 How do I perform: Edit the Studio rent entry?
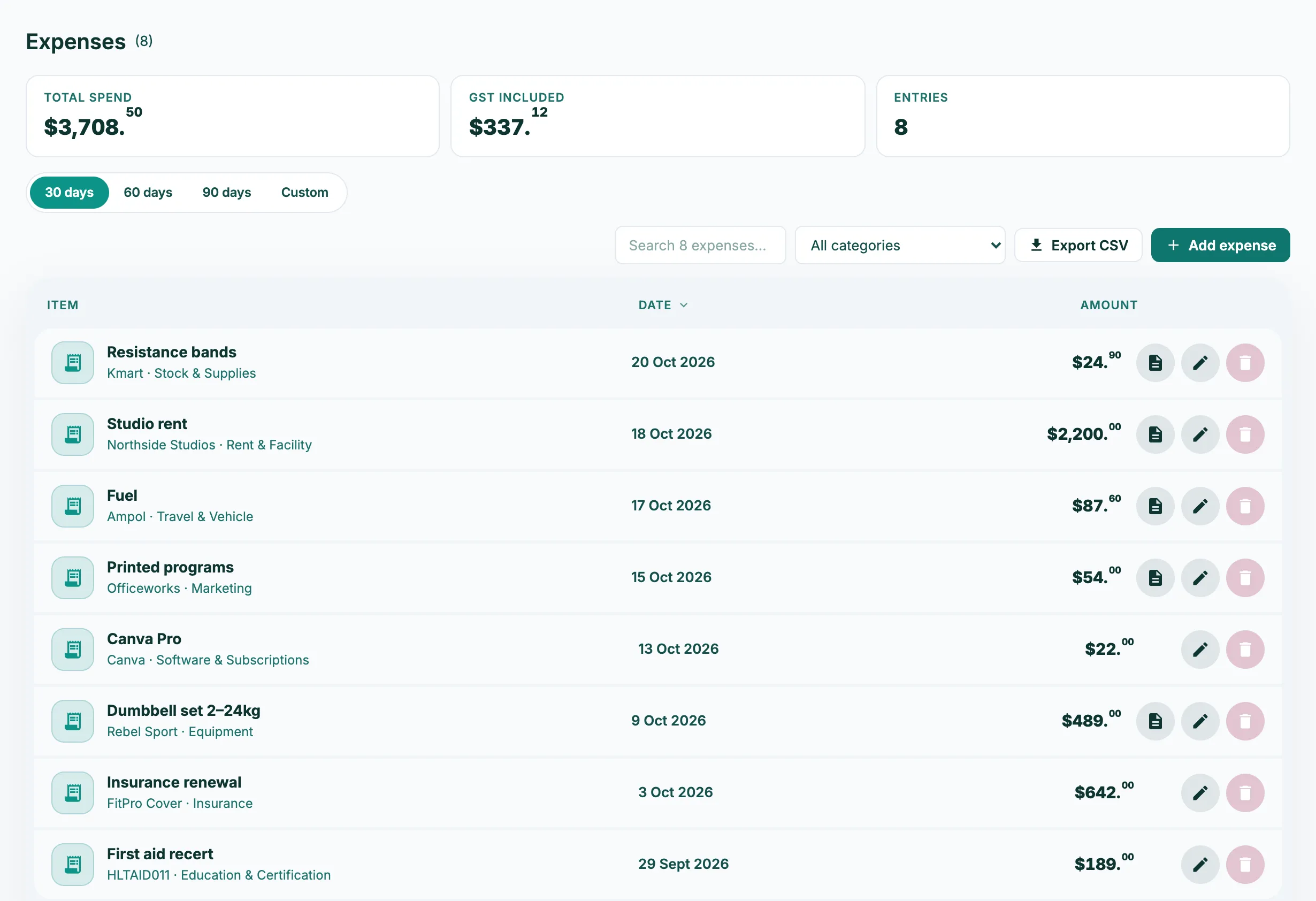point(1200,434)
